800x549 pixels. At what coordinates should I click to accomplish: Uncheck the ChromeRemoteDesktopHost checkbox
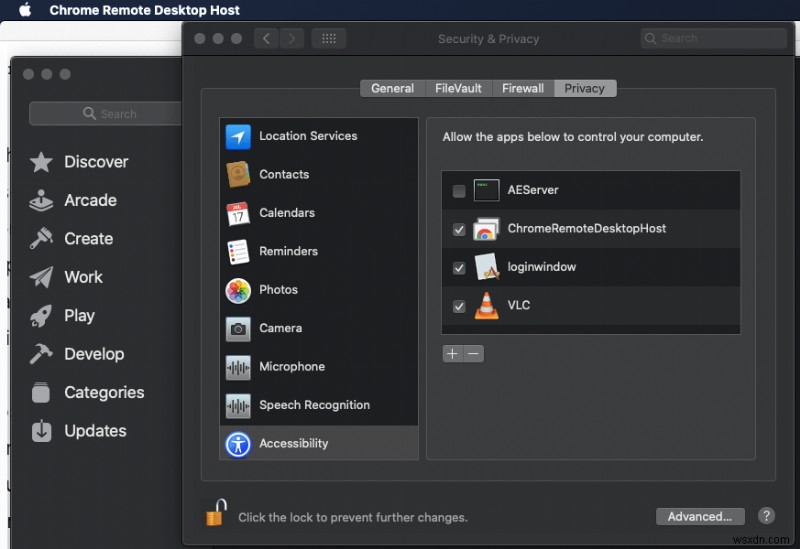(x=459, y=229)
